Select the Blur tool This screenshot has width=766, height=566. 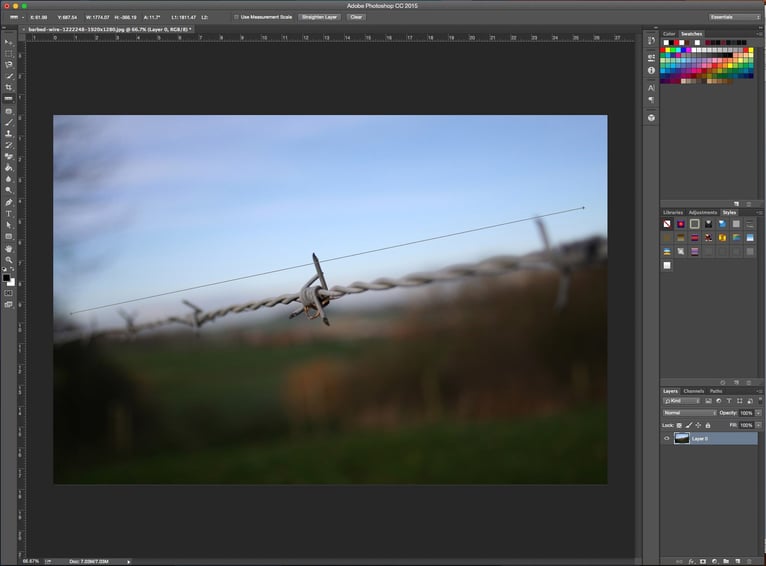click(8, 179)
